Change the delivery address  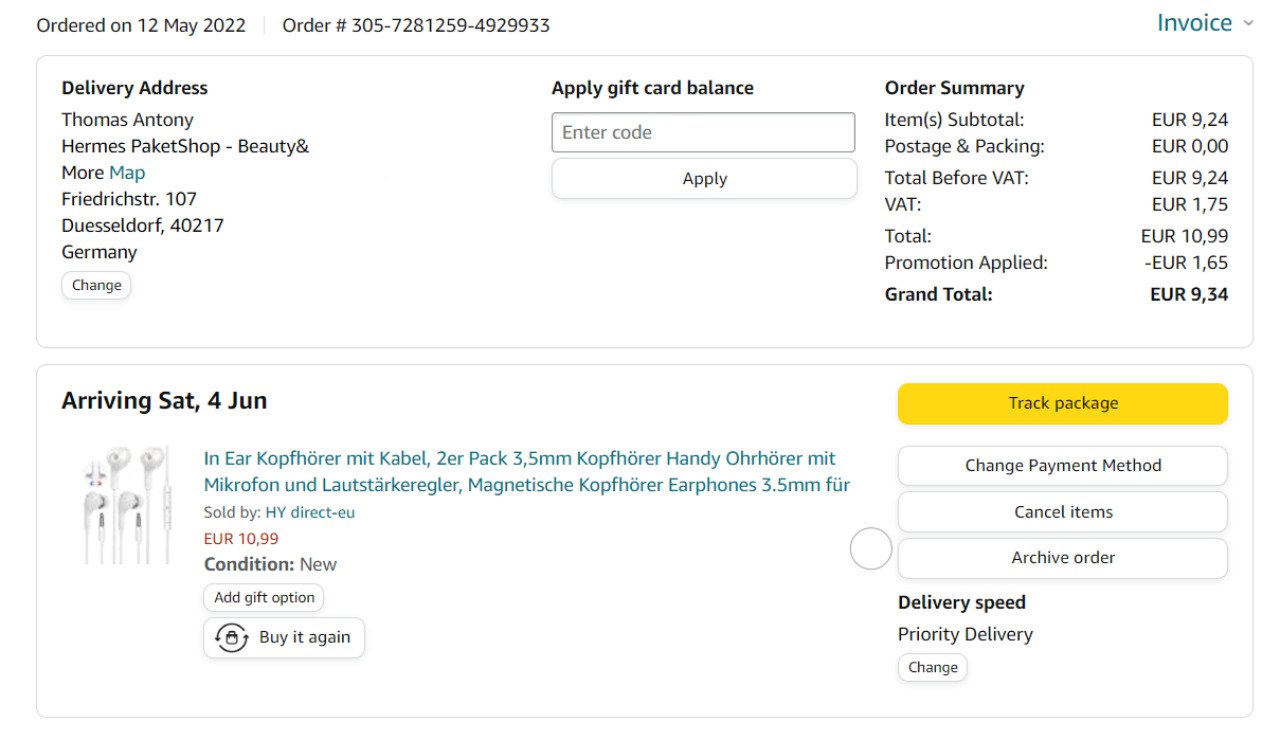(x=96, y=286)
